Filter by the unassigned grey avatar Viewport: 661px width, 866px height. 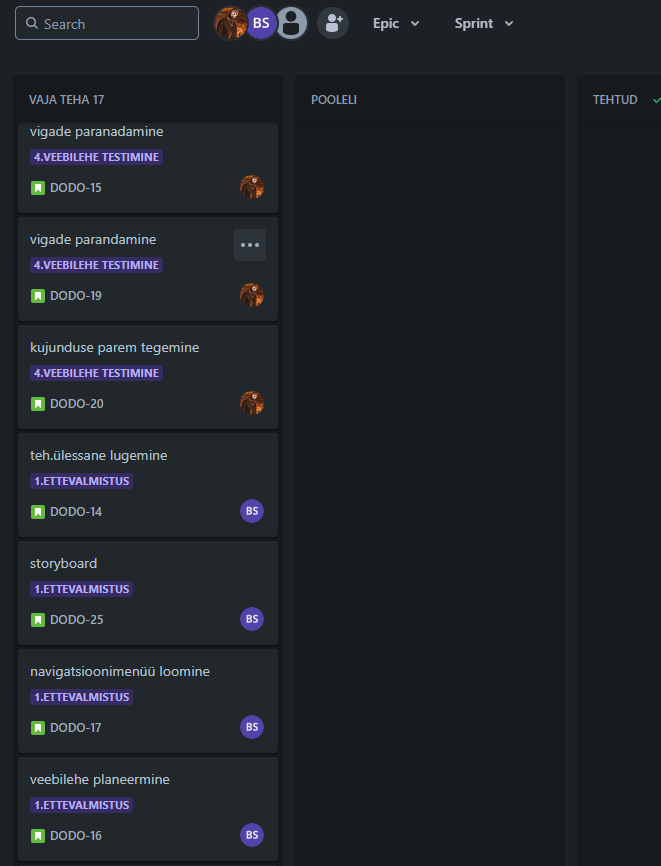[291, 23]
